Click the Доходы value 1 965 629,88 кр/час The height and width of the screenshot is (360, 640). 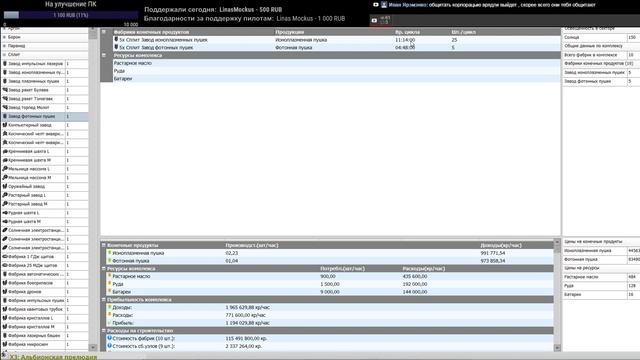coord(247,307)
